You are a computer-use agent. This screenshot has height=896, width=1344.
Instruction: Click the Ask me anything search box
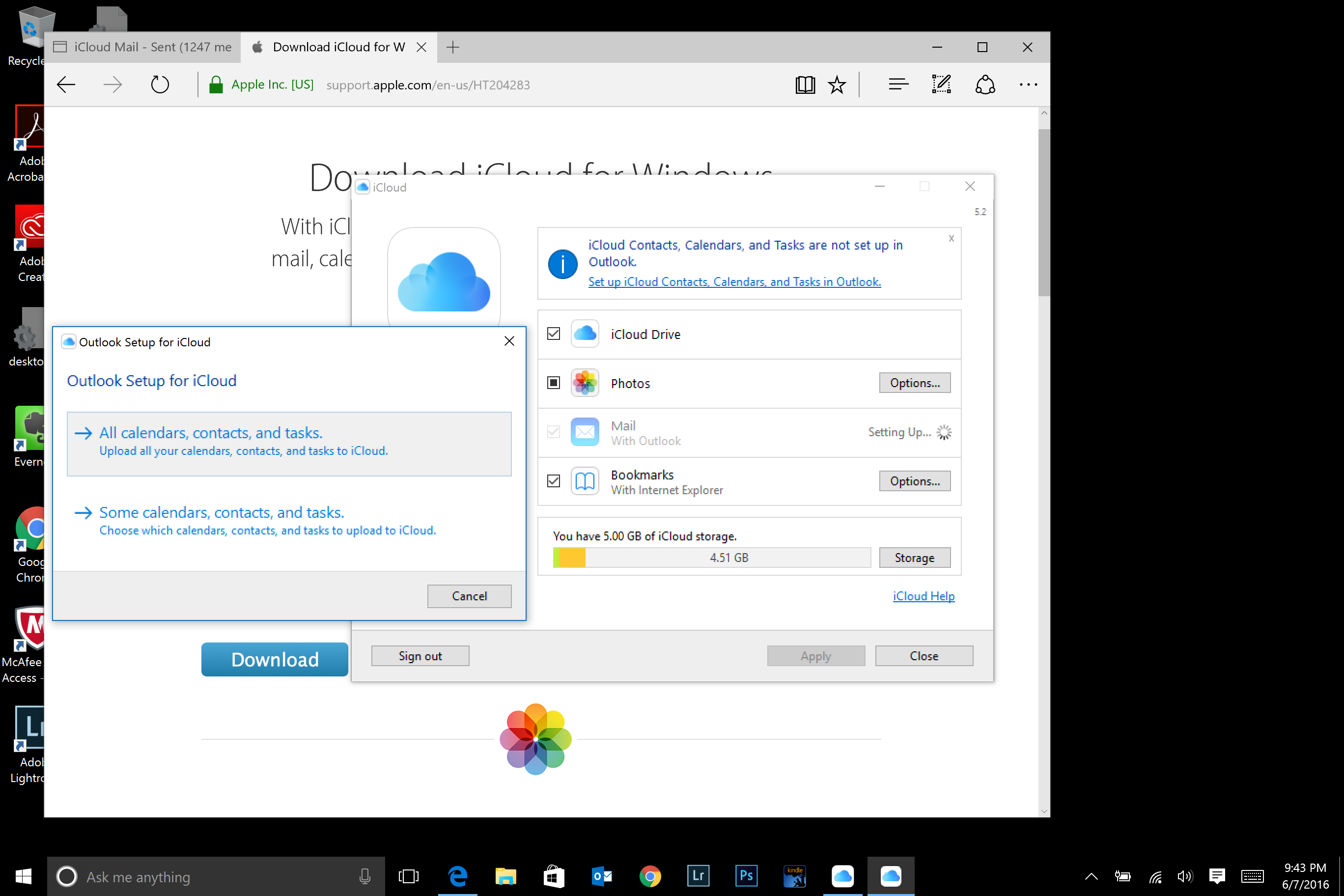[x=216, y=876]
